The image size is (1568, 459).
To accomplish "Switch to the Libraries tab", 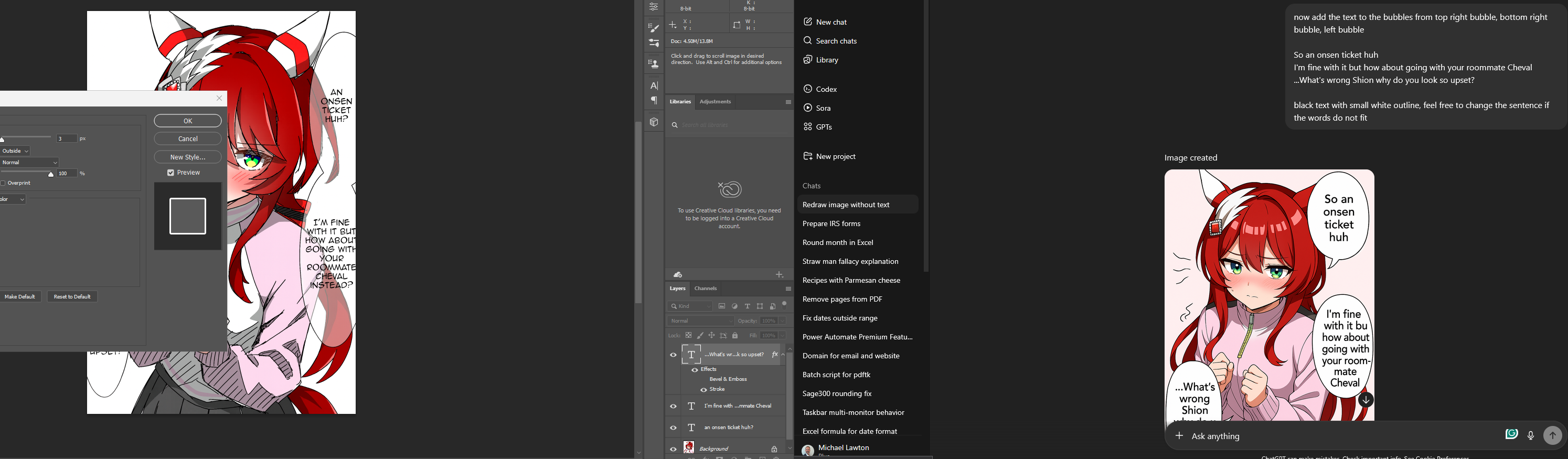I will coord(680,102).
